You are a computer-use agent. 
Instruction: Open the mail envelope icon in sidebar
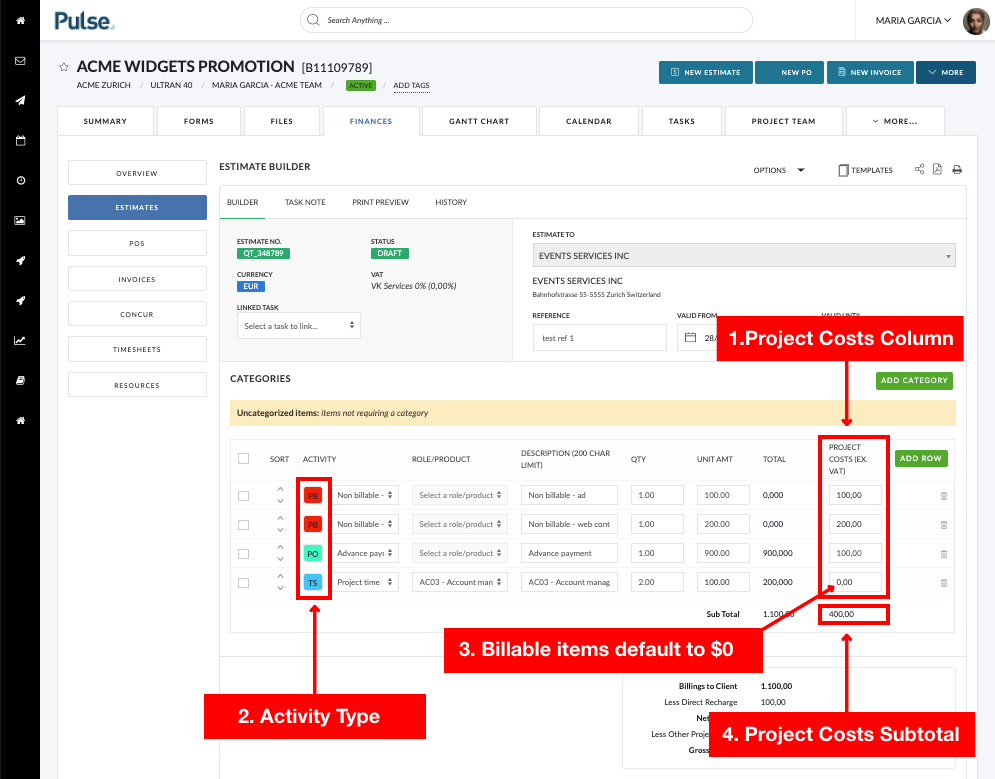tap(20, 61)
